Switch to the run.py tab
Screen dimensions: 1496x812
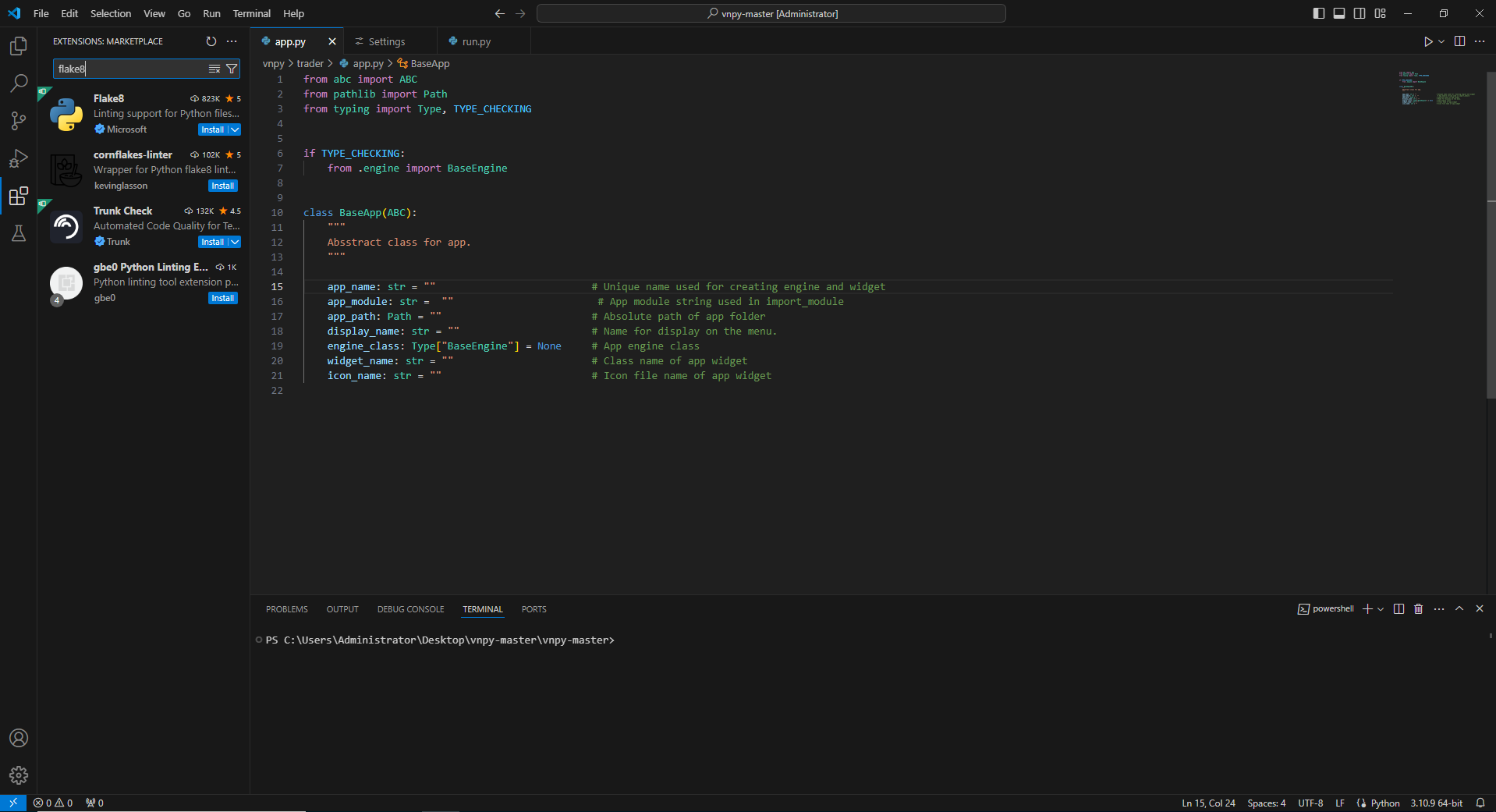coord(476,41)
